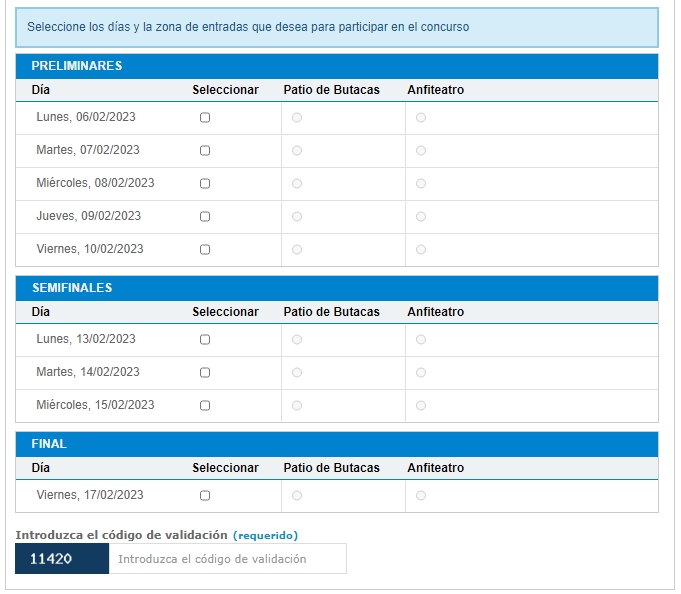
Task: Check the Martes 07/02/2023 select box
Action: click(x=205, y=151)
